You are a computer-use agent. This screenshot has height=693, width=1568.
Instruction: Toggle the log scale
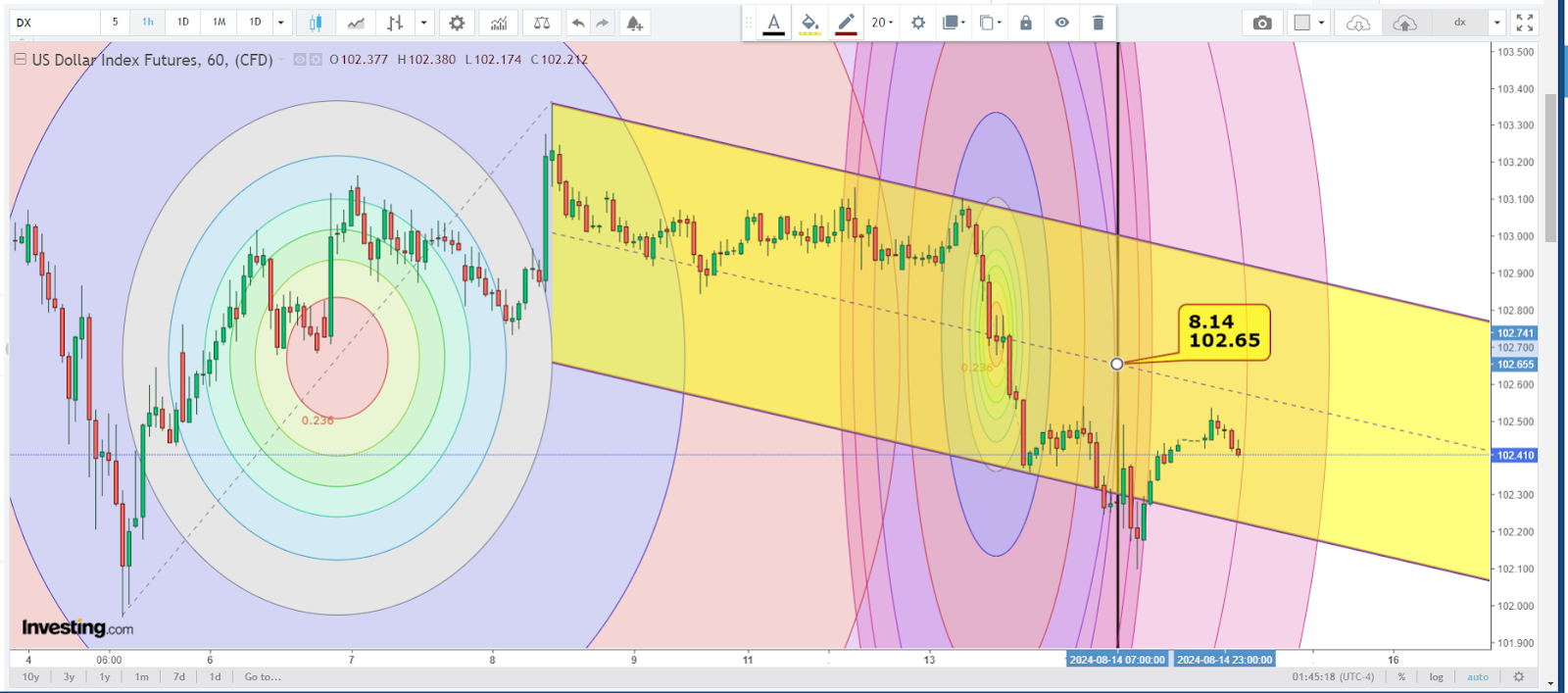pyautogui.click(x=1436, y=676)
